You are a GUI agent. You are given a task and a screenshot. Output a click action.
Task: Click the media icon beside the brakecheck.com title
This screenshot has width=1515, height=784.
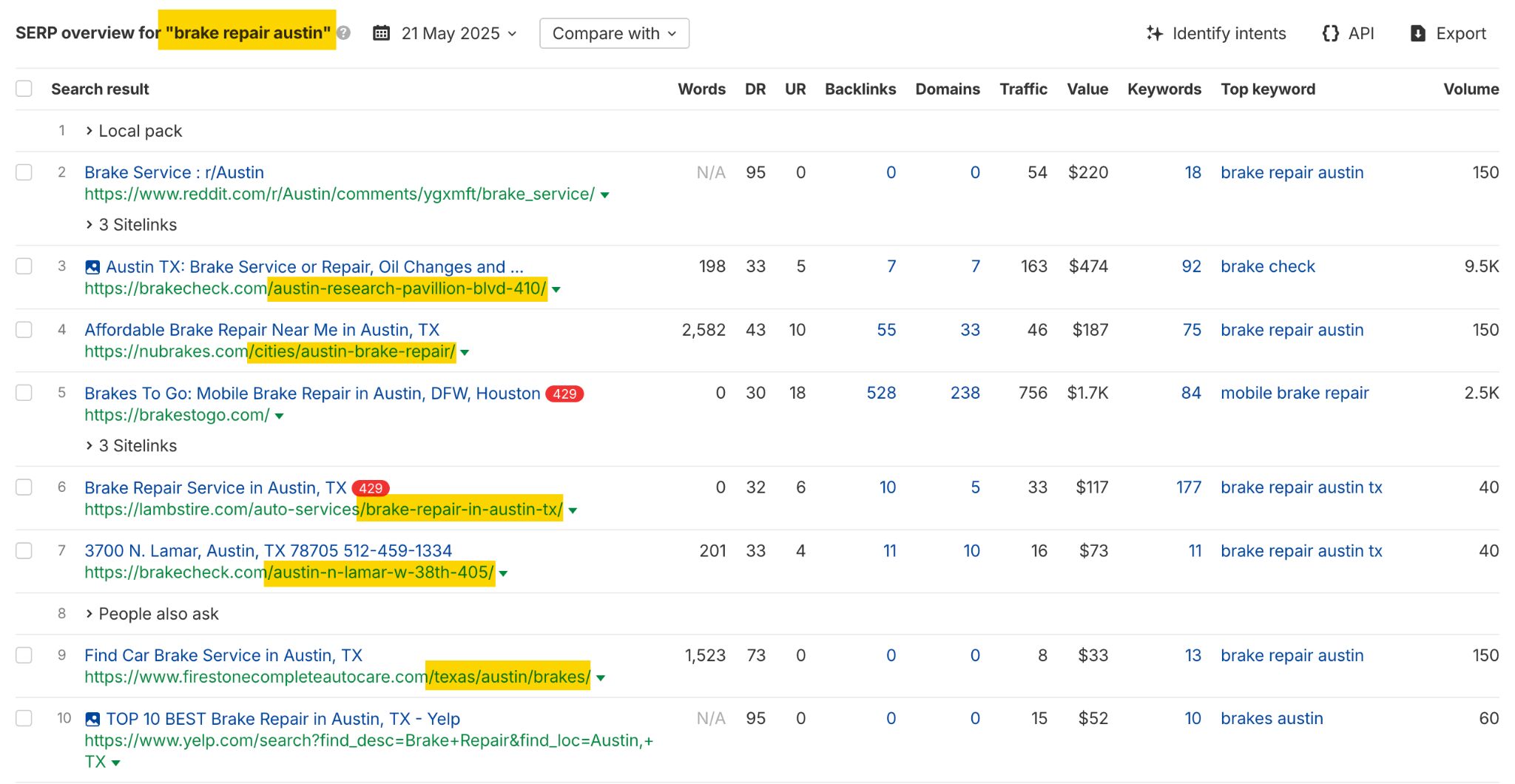(92, 267)
